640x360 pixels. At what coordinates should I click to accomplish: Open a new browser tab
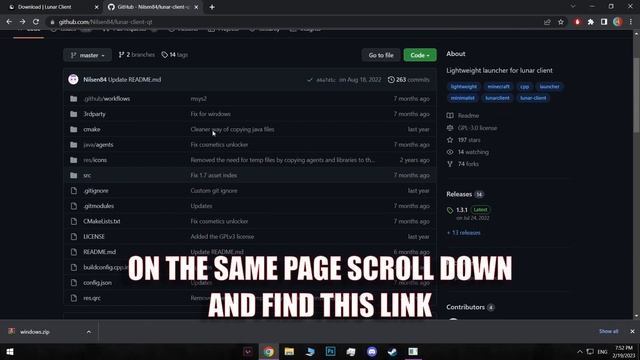pyautogui.click(x=212, y=7)
